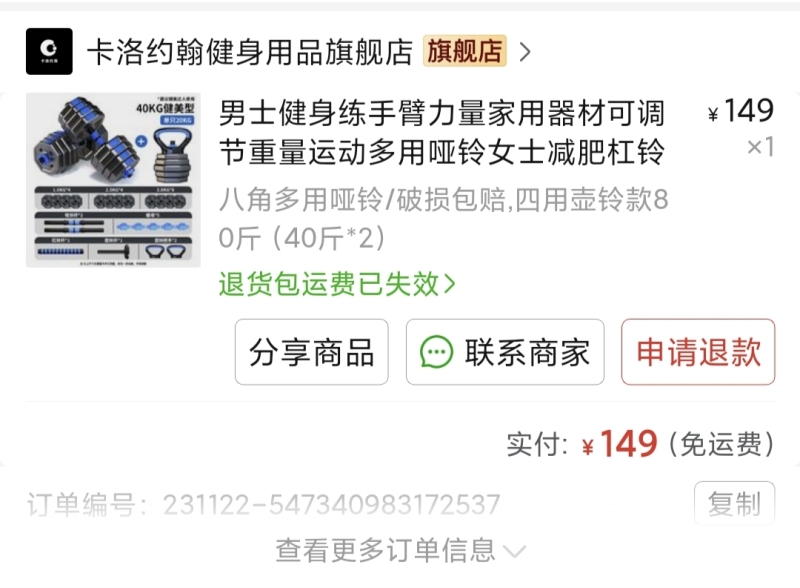Click the 分享商品 button
This screenshot has width=800, height=588.
(311, 352)
